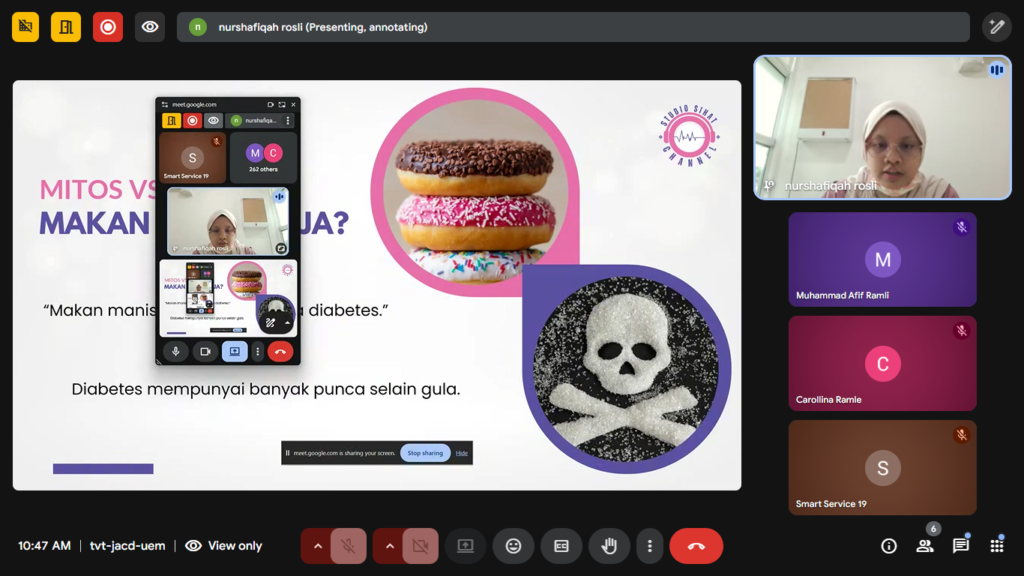Open chat with everyone panel
The height and width of the screenshot is (576, 1024).
coord(961,546)
